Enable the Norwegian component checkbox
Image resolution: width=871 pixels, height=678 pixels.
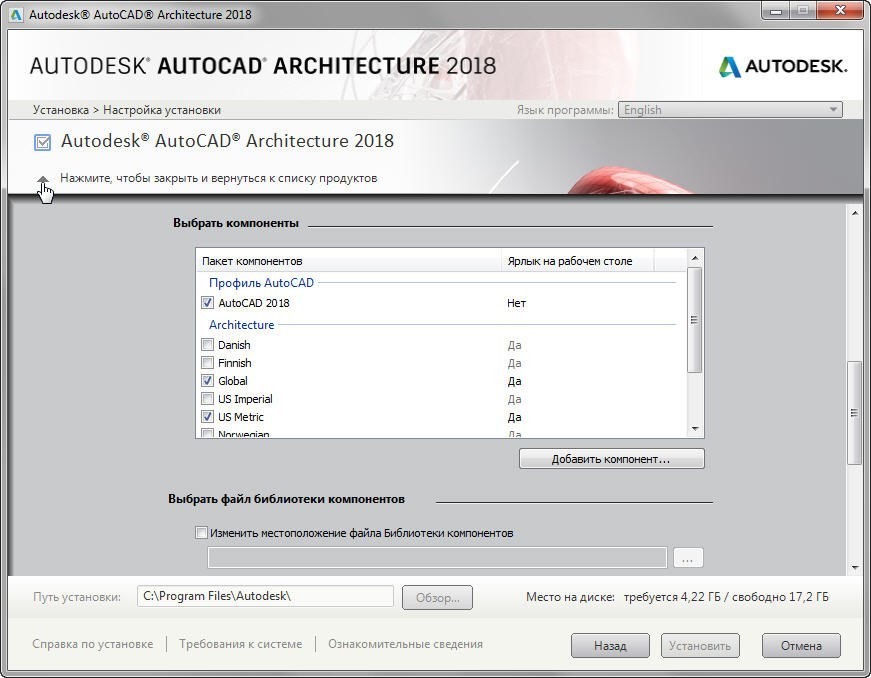[x=207, y=433]
